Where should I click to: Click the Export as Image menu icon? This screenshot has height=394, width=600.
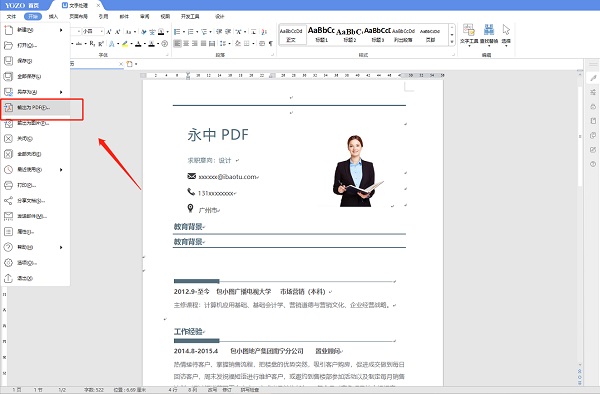point(8,123)
